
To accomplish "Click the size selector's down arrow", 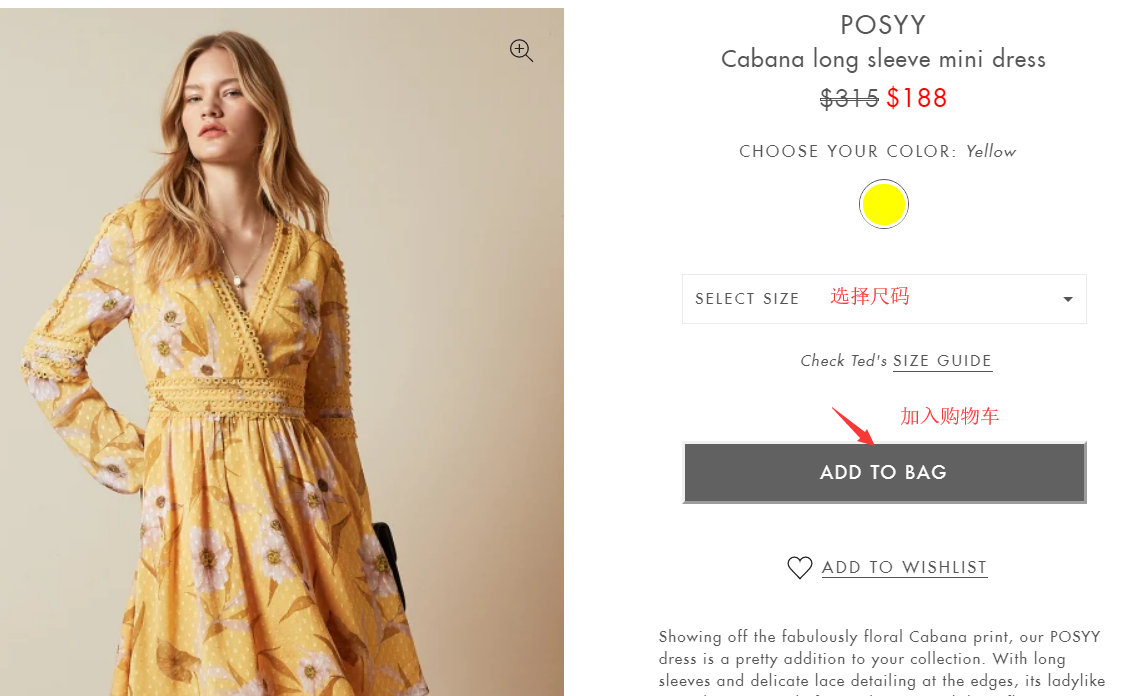I will tap(1067, 300).
